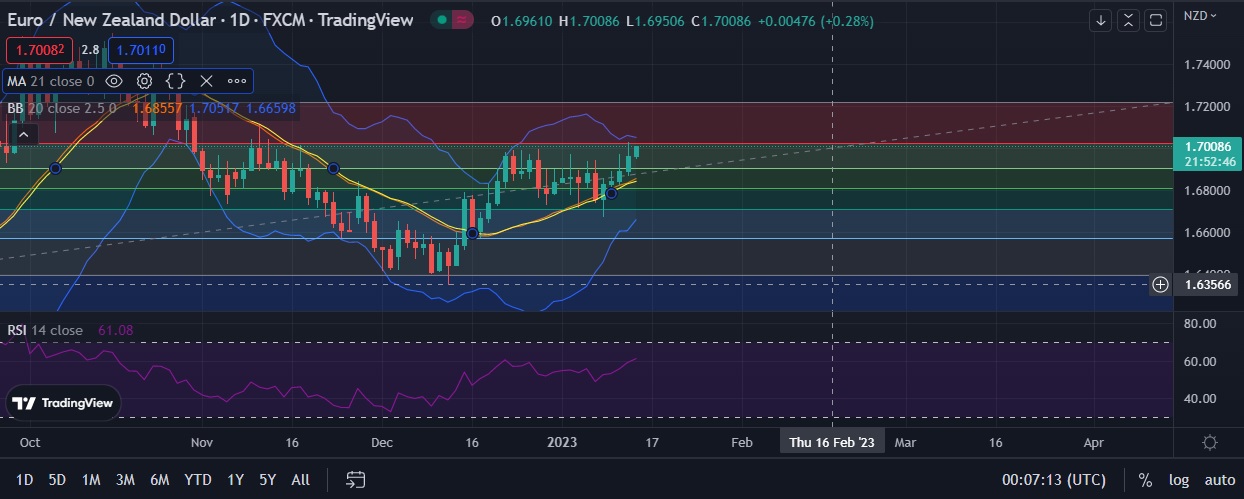Click the TradingView logo badge
Viewport: 1244px width, 499px height.
pyautogui.click(x=65, y=403)
